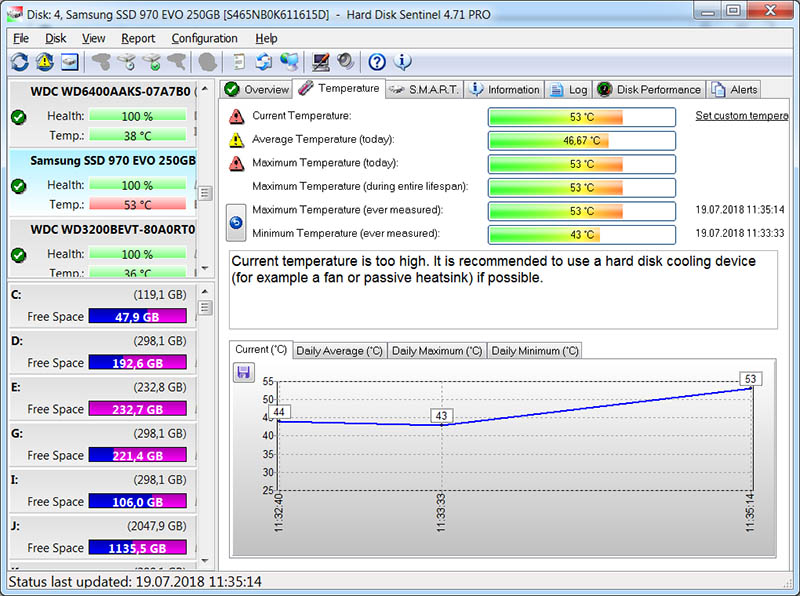Click the speaker sound toolbar icon

[x=345, y=62]
